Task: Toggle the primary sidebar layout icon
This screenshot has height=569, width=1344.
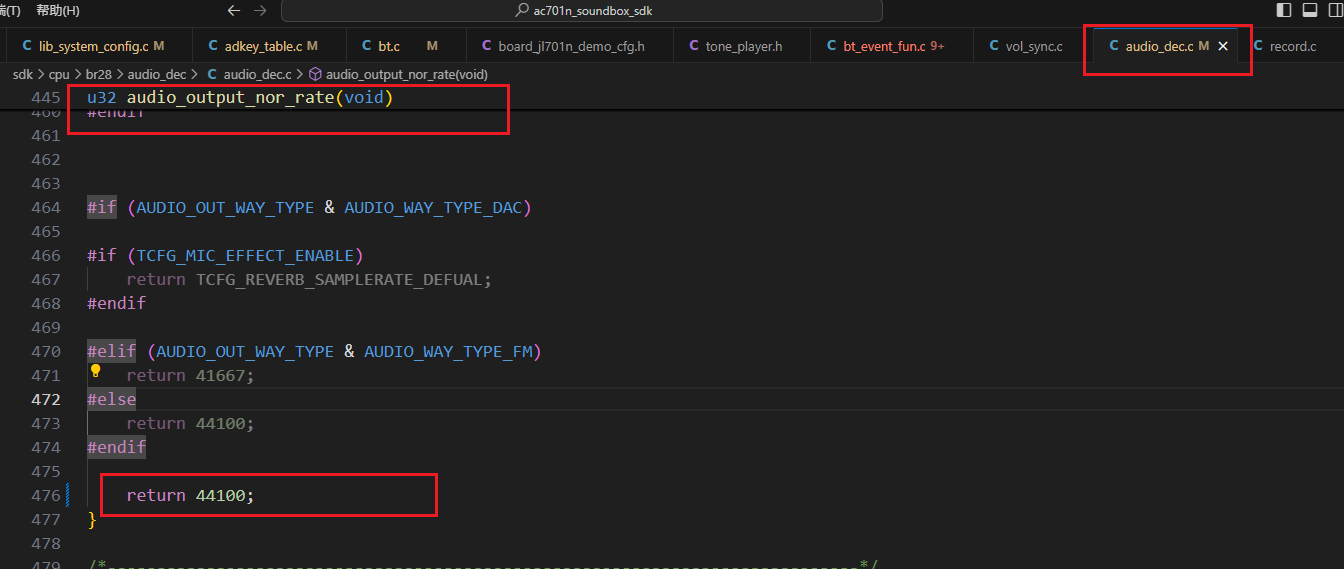Action: (1284, 10)
